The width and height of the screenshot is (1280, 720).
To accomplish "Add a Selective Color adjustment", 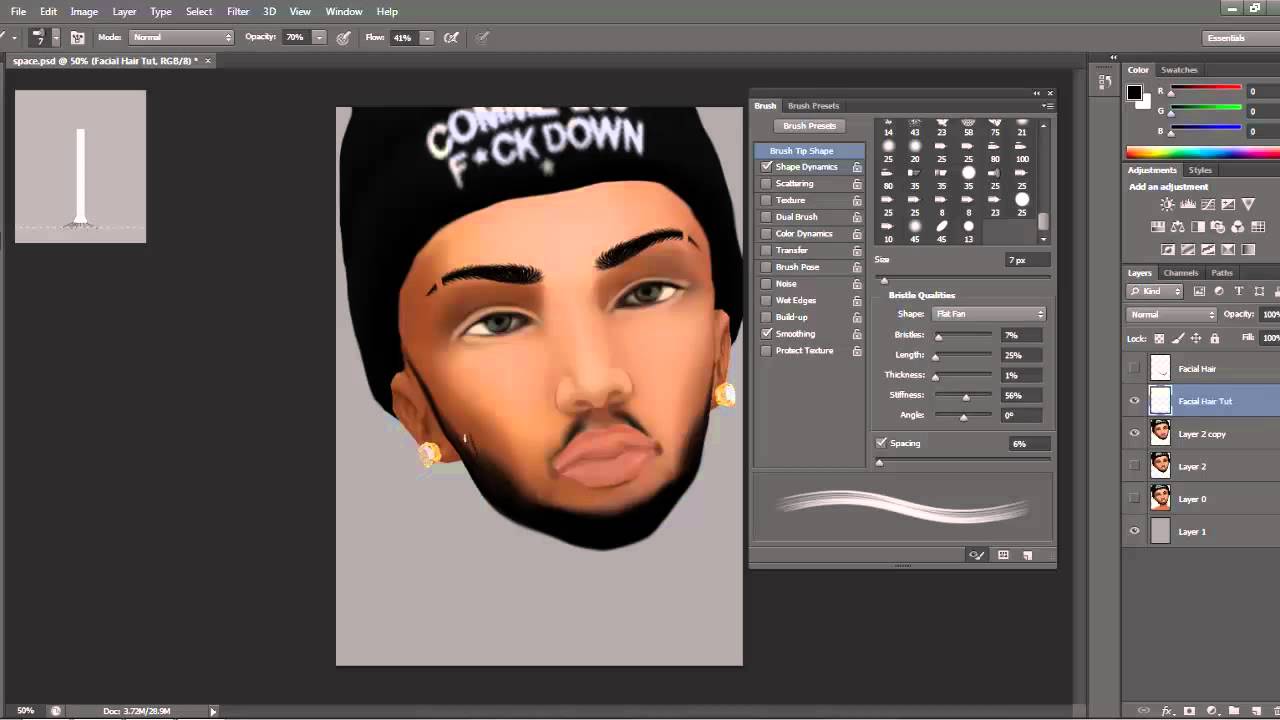I will (x=1228, y=250).
